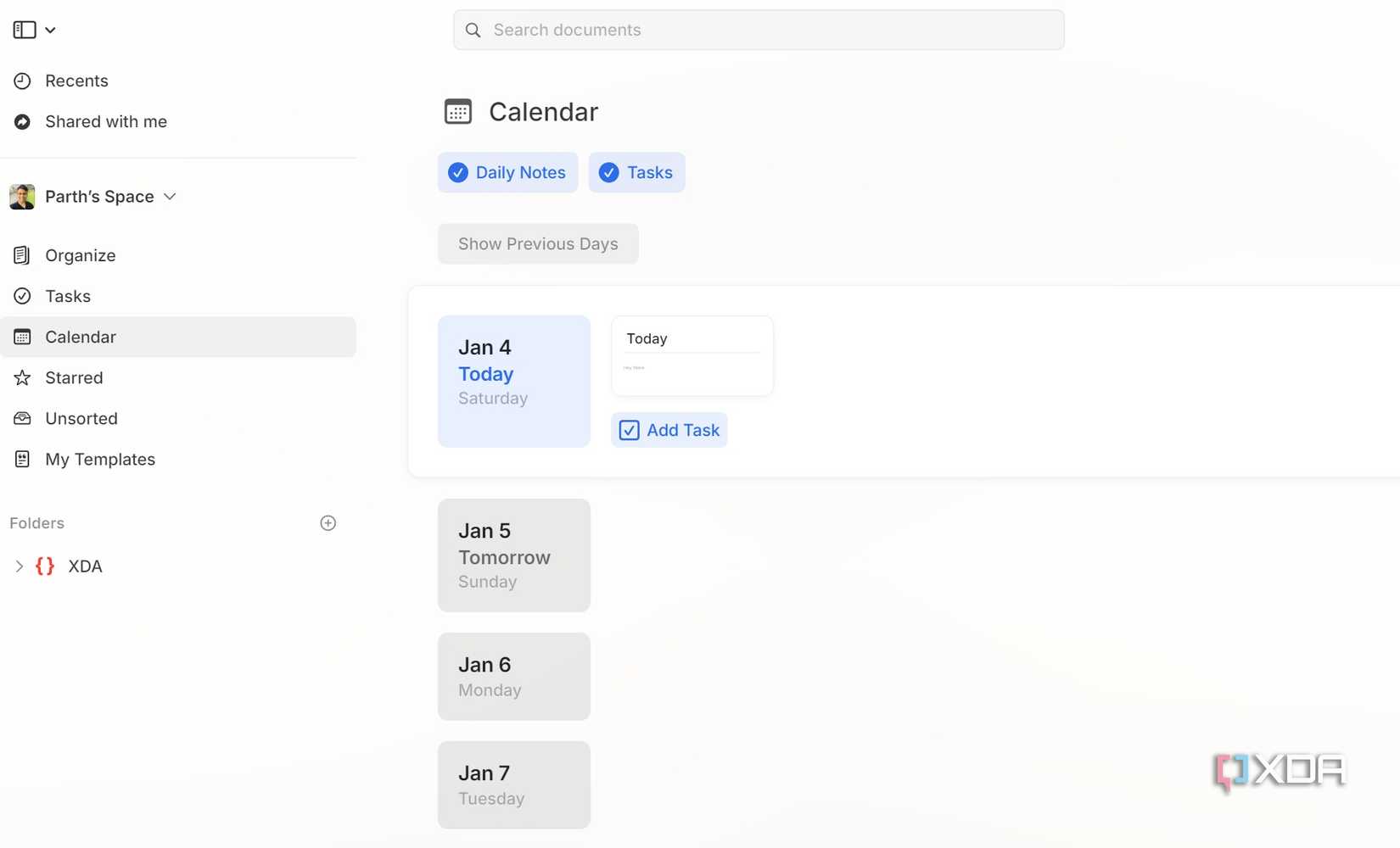Open My Templates via its icon
The height and width of the screenshot is (848, 1400).
coord(22,459)
